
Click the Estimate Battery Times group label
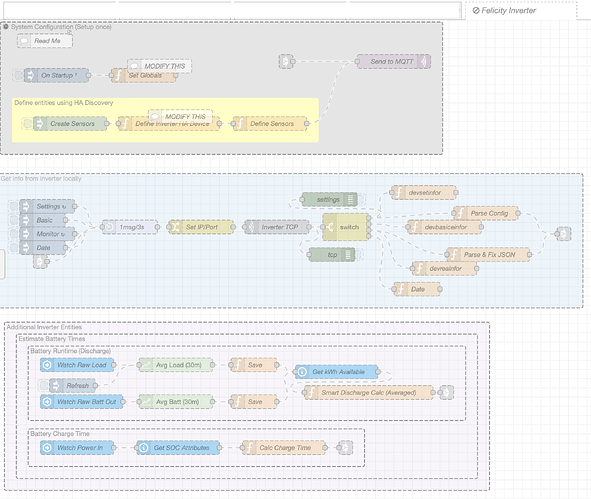pyautogui.click(x=52, y=339)
